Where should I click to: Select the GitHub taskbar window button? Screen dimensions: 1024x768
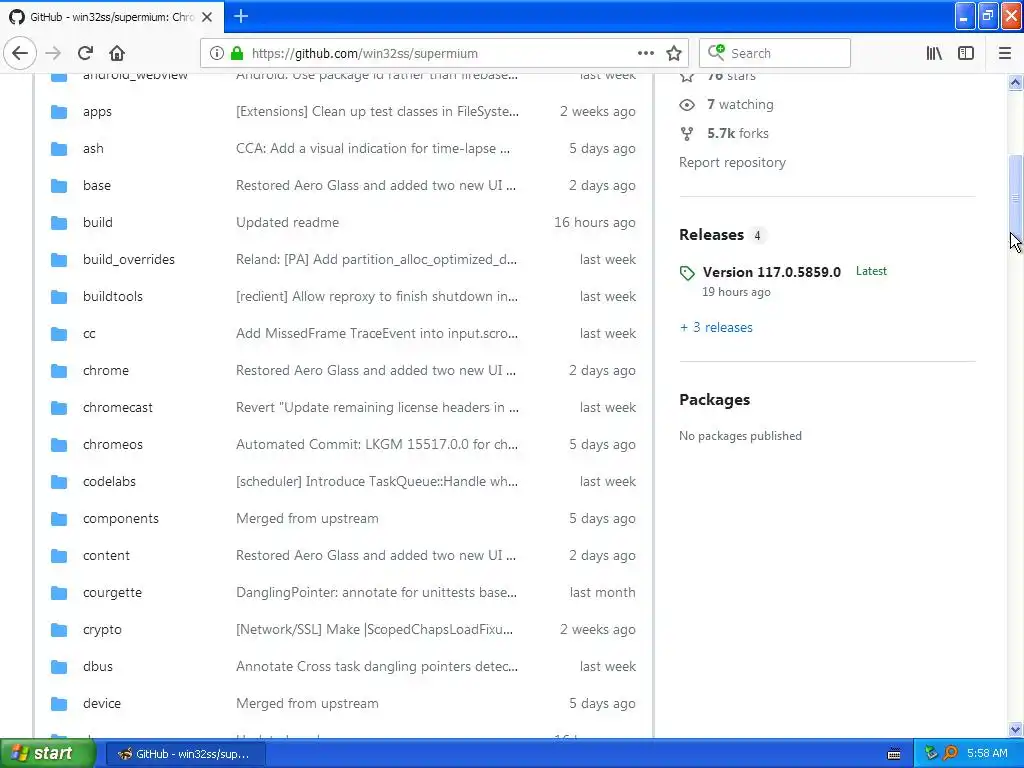pos(184,754)
